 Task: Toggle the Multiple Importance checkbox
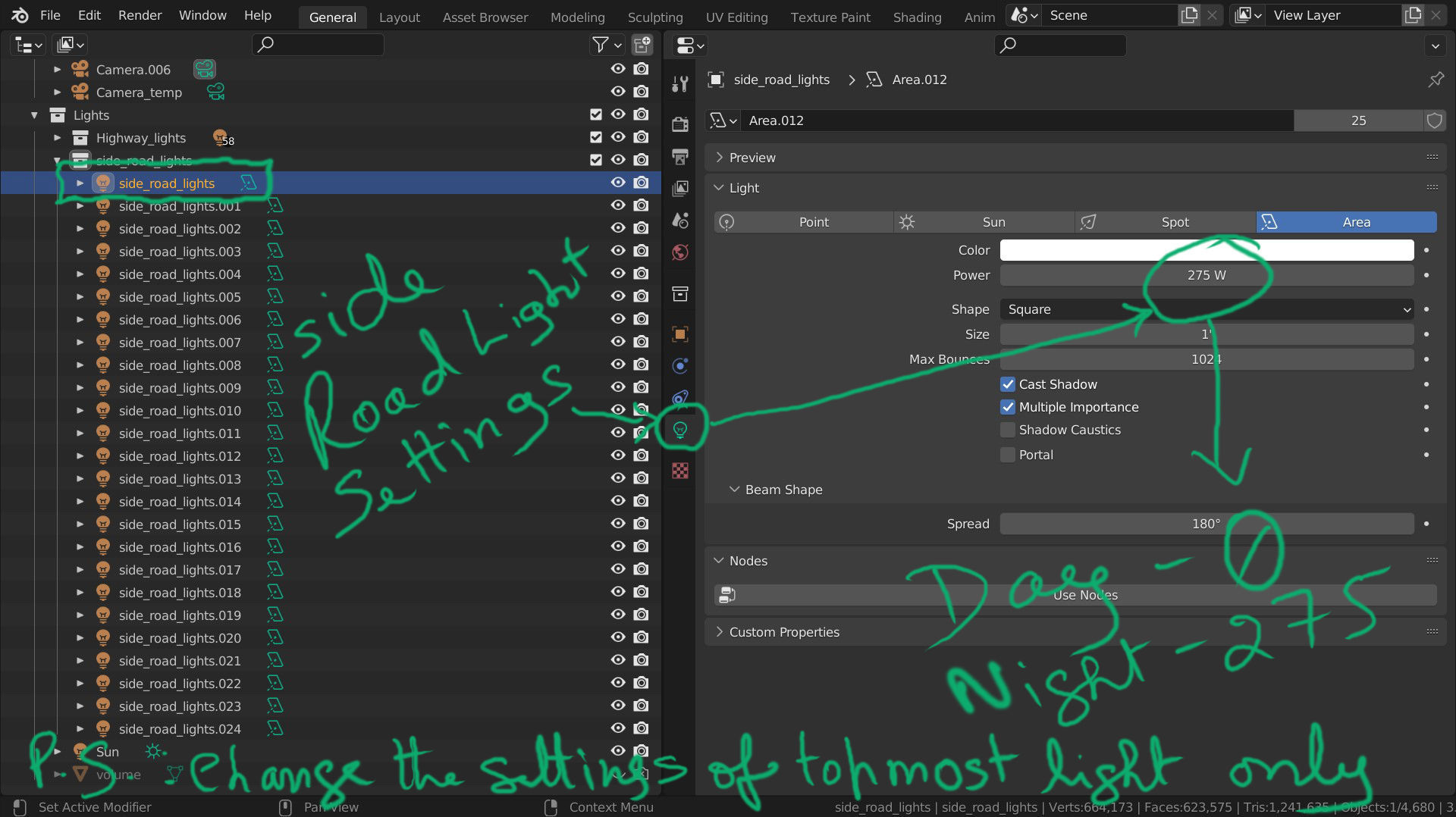coord(1008,407)
